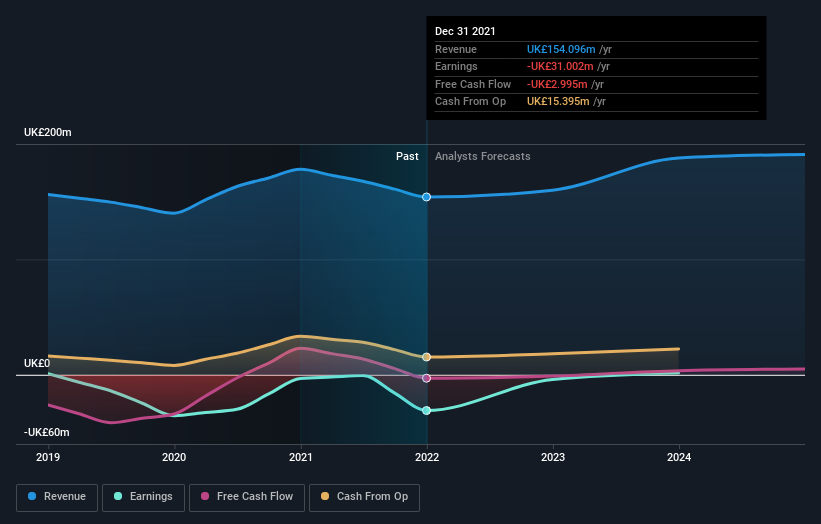The image size is (821, 524).
Task: Toggle the Free Cash Flow legend series
Action: [x=247, y=497]
